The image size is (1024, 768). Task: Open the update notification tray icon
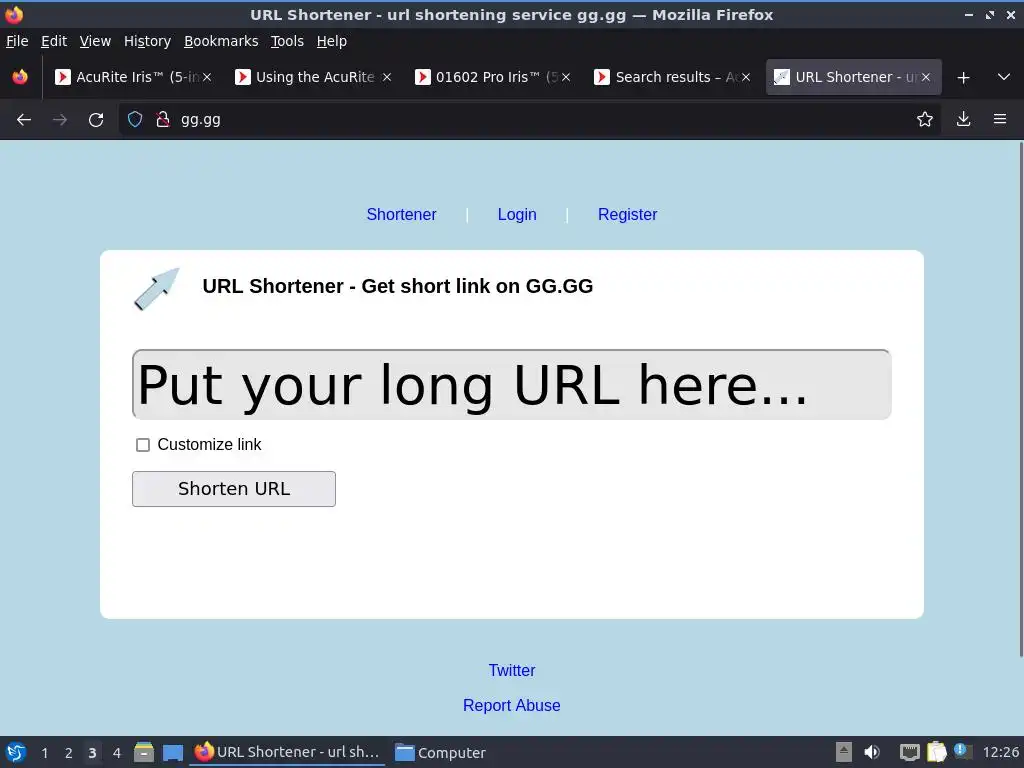pos(963,751)
